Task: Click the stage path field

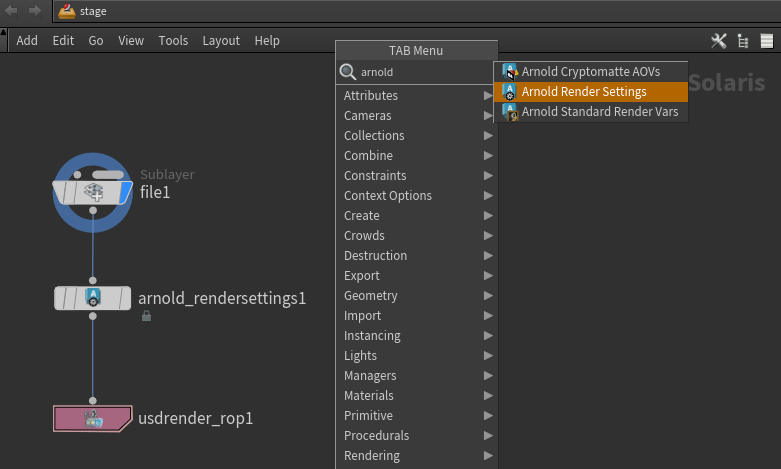Action: (417, 11)
